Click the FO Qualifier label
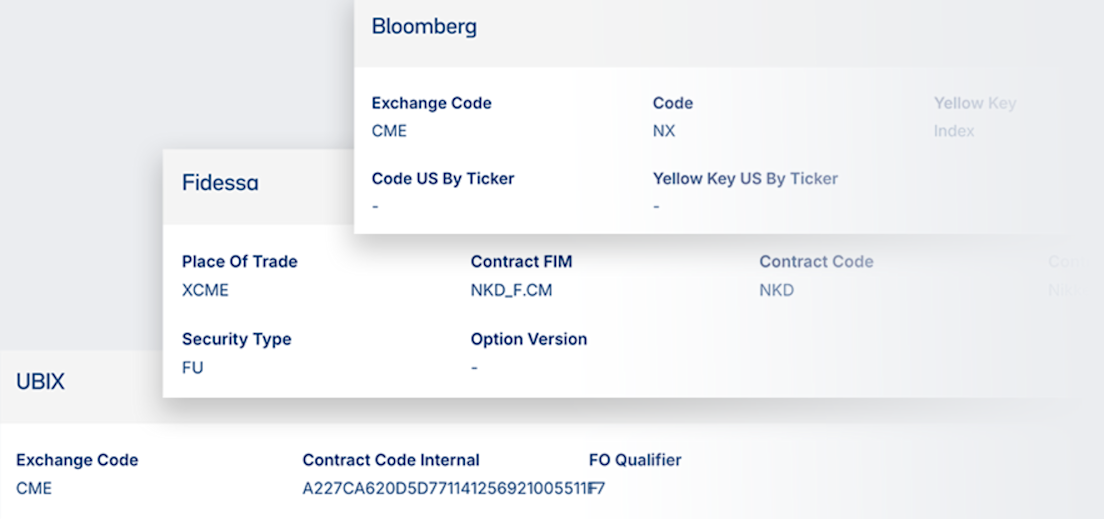Viewport: 1104px width, 519px height. tap(635, 460)
